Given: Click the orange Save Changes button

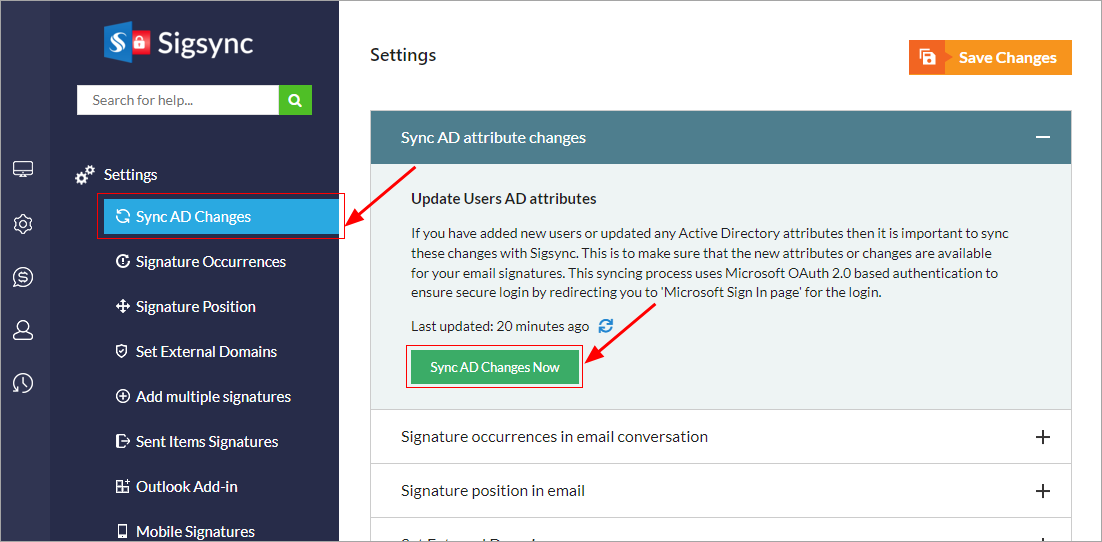Looking at the screenshot, I should pyautogui.click(x=990, y=58).
